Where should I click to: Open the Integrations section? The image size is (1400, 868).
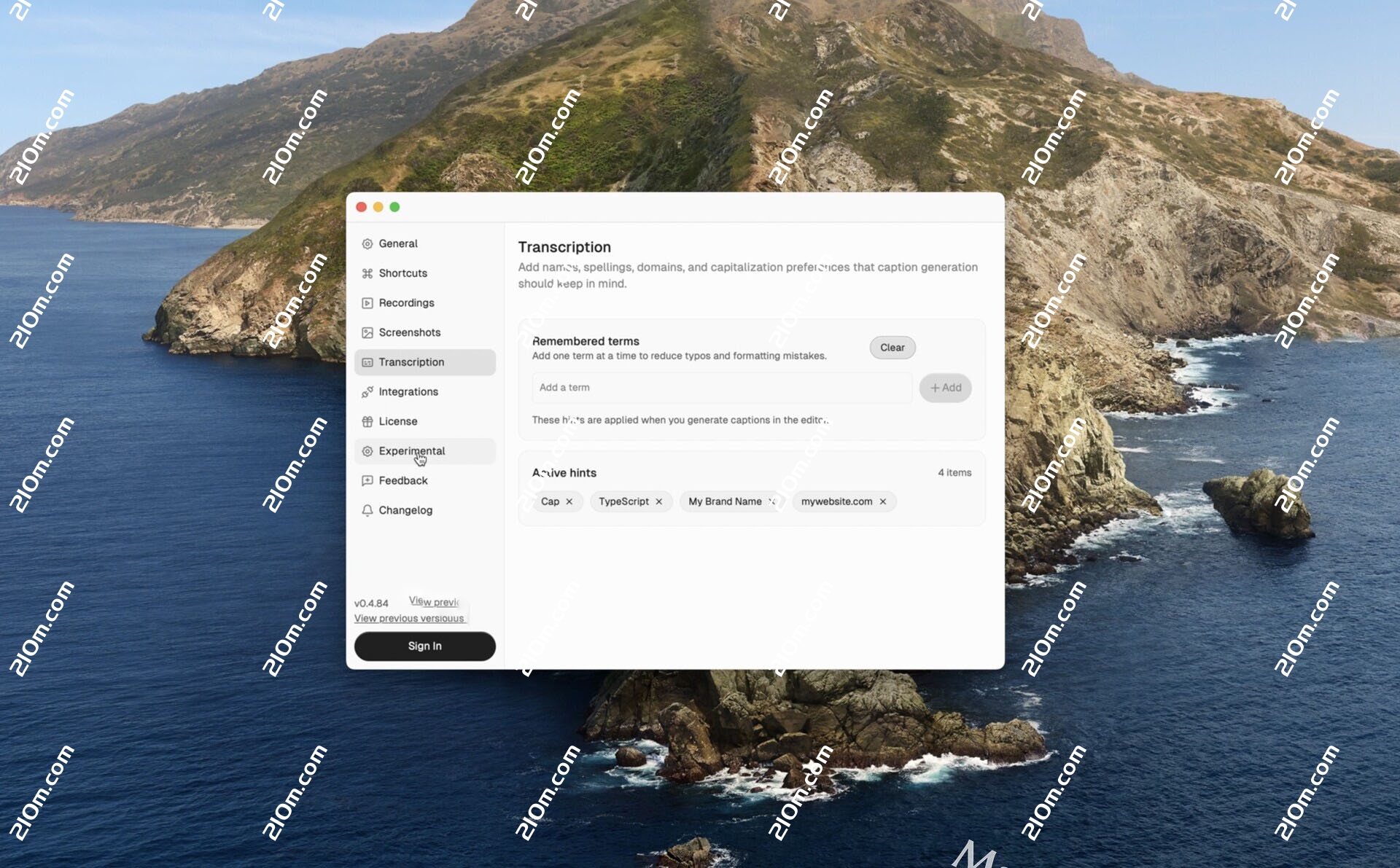click(425, 392)
